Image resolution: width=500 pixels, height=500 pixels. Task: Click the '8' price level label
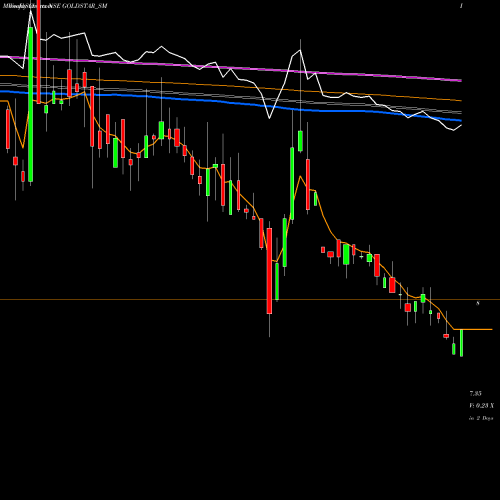coord(478,303)
